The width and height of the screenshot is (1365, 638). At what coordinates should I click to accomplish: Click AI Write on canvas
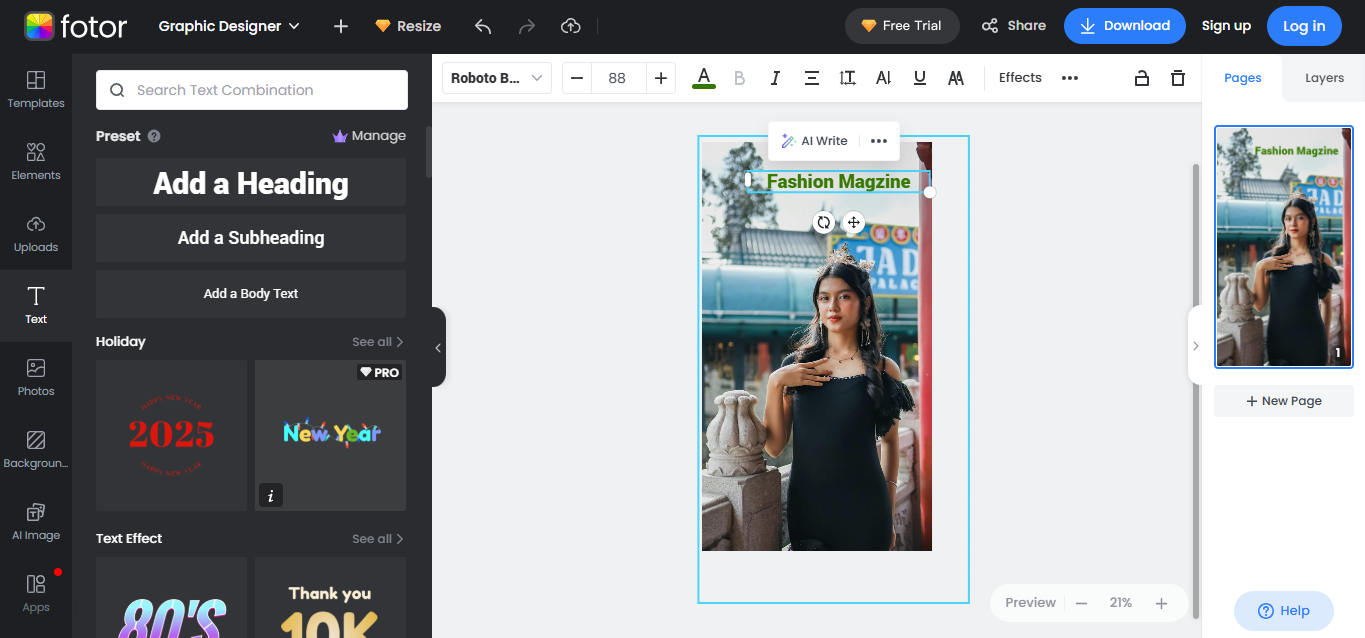pos(814,141)
